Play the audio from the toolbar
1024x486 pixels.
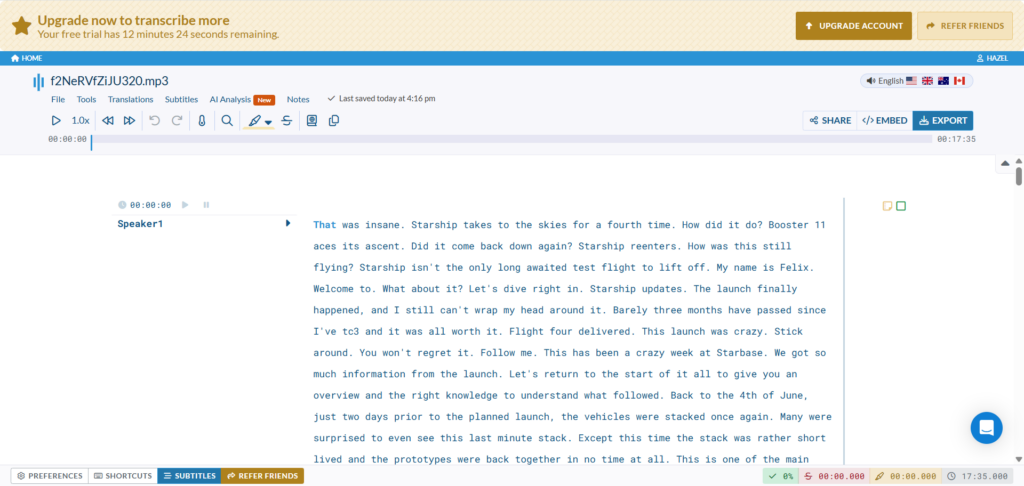coord(56,121)
